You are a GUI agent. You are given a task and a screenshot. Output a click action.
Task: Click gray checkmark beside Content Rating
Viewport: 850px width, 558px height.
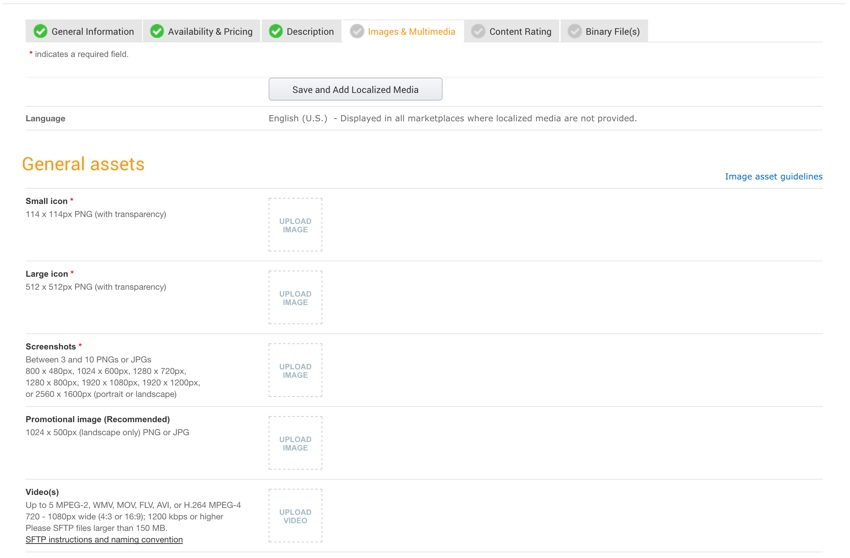478,31
